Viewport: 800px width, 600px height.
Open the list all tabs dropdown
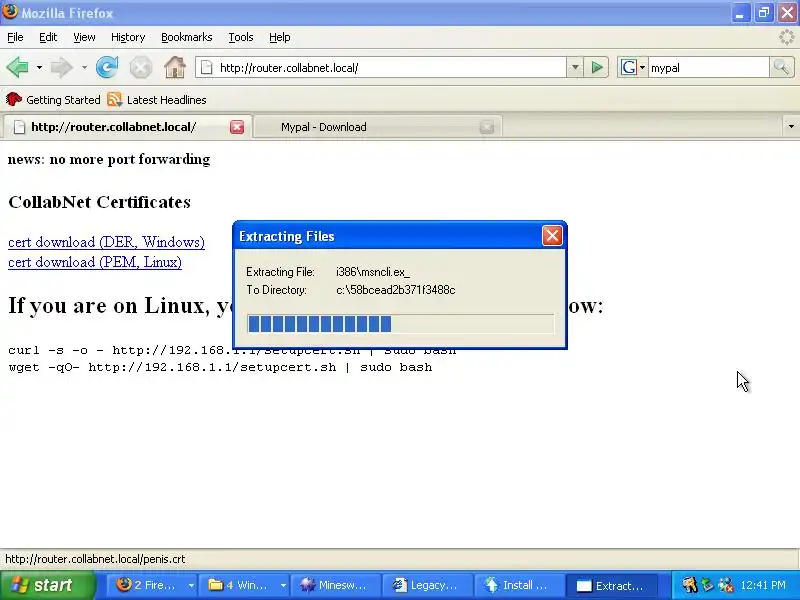(x=791, y=126)
